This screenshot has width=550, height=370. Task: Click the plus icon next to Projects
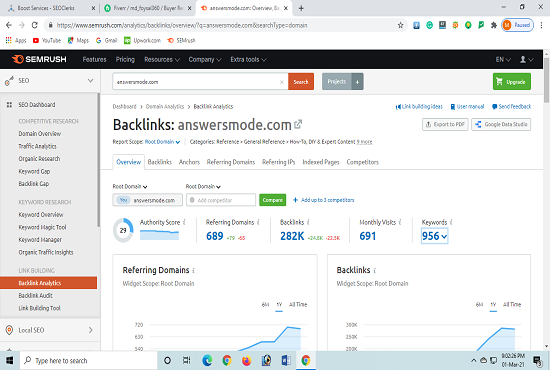point(357,82)
